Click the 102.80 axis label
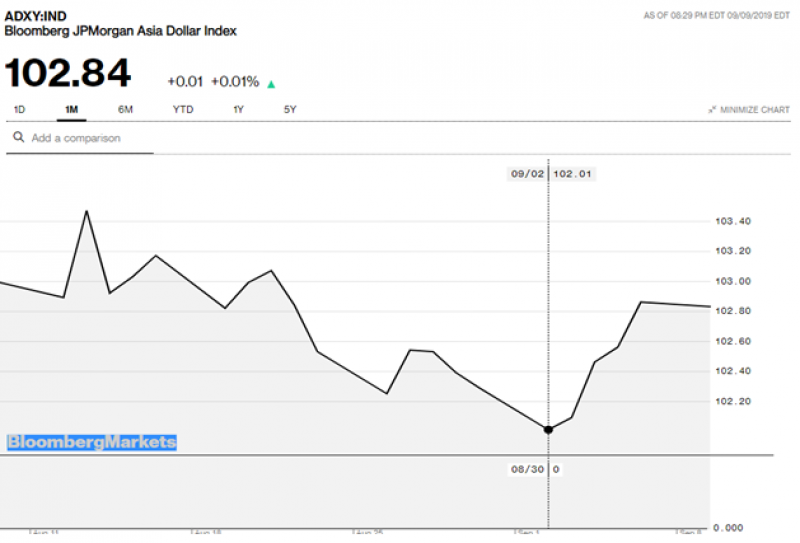Screen dimensions: 800x543 coord(733,311)
